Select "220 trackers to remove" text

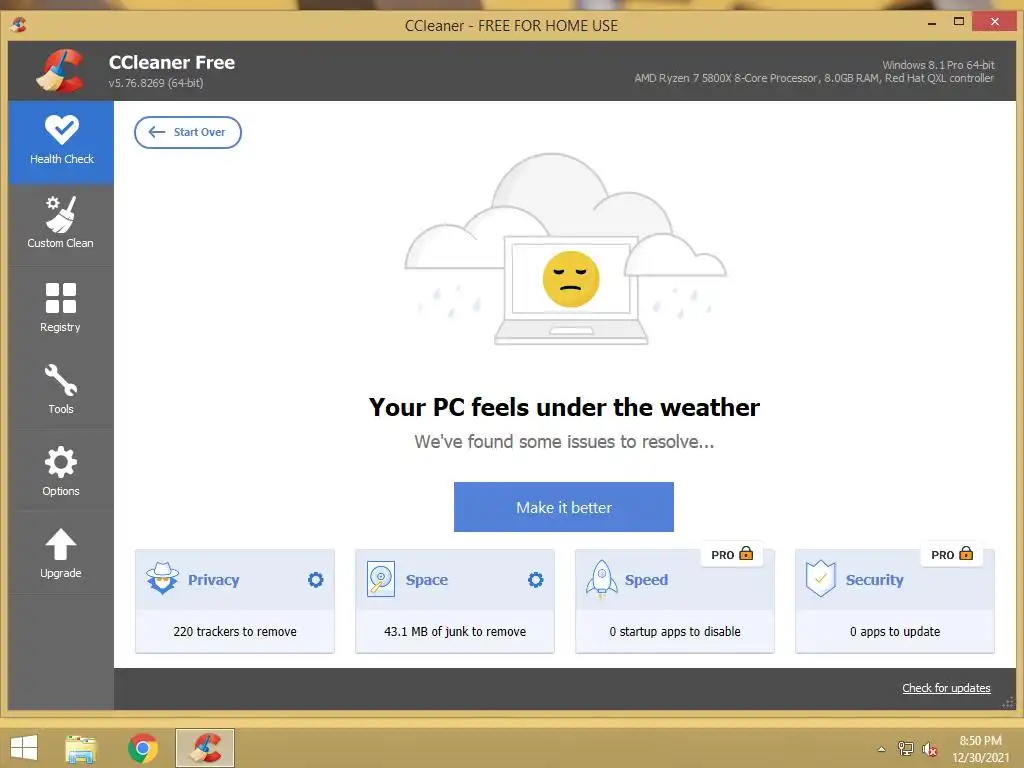pyautogui.click(x=235, y=632)
